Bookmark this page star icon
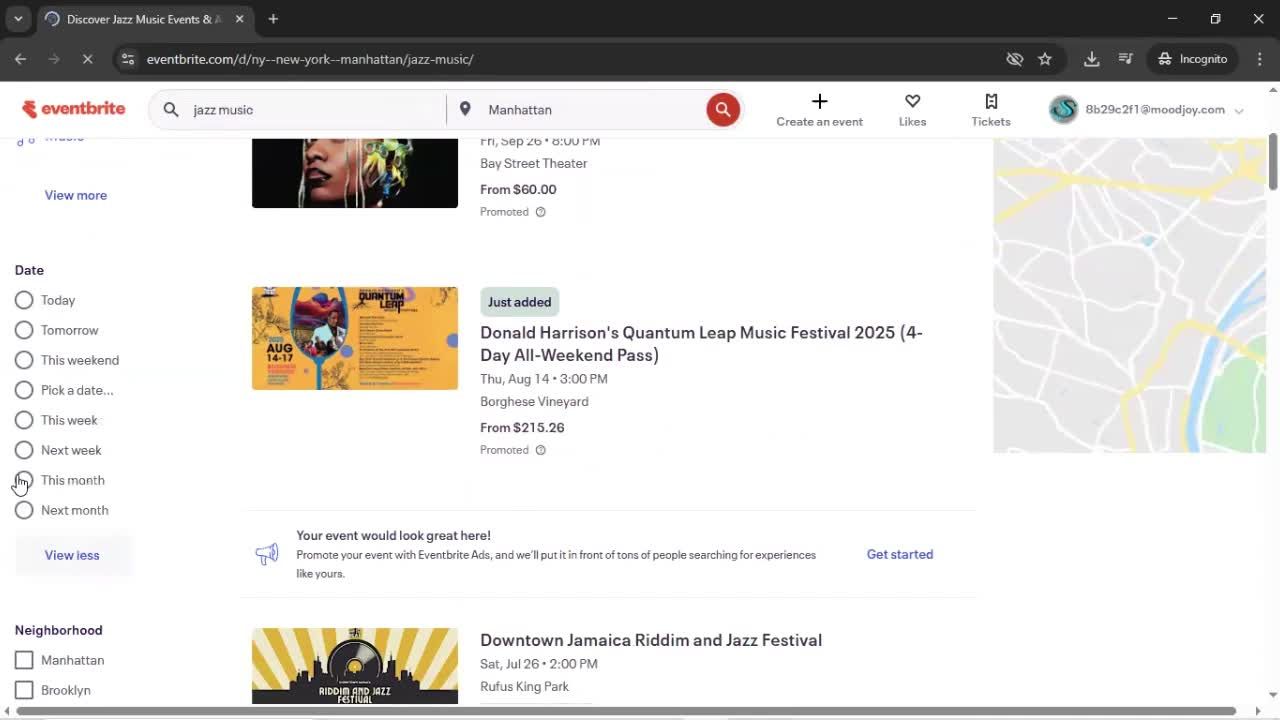Screen dimensions: 1280x720 (1045, 59)
